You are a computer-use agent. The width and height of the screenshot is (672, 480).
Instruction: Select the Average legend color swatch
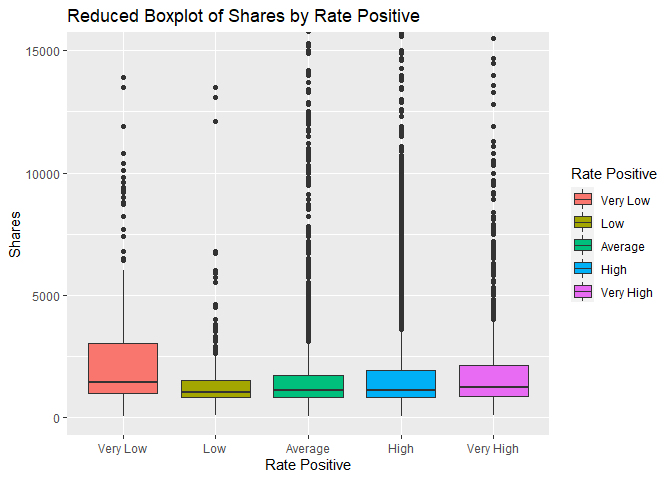[584, 246]
